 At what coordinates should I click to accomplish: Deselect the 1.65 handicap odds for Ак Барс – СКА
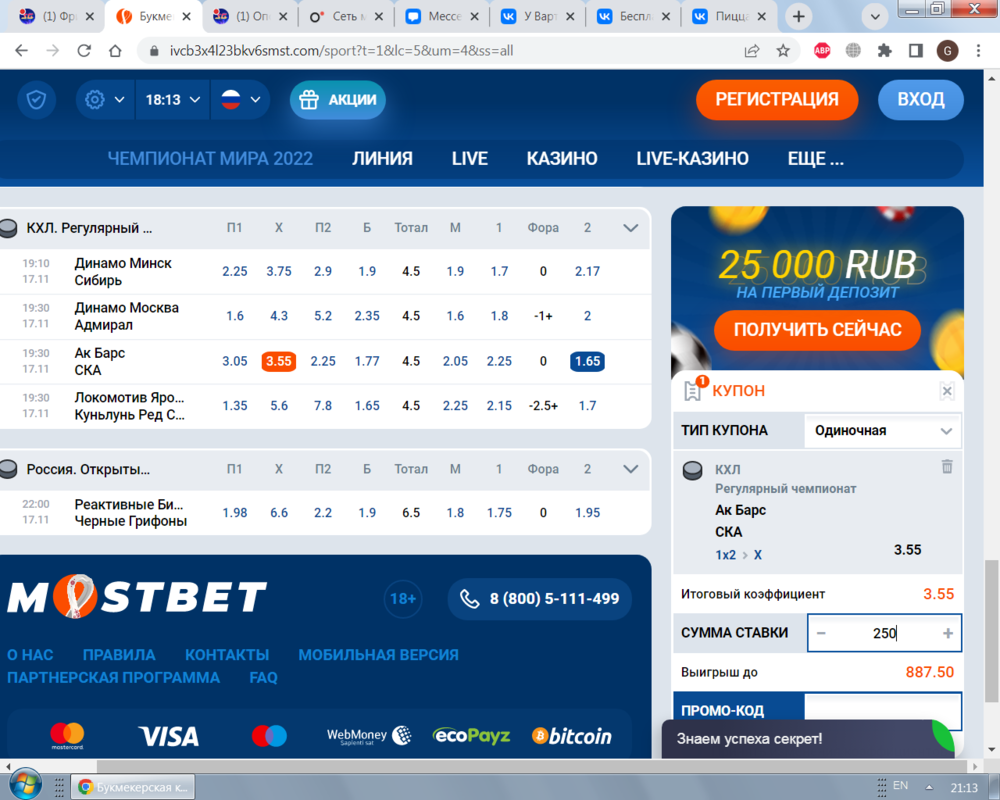click(x=587, y=361)
